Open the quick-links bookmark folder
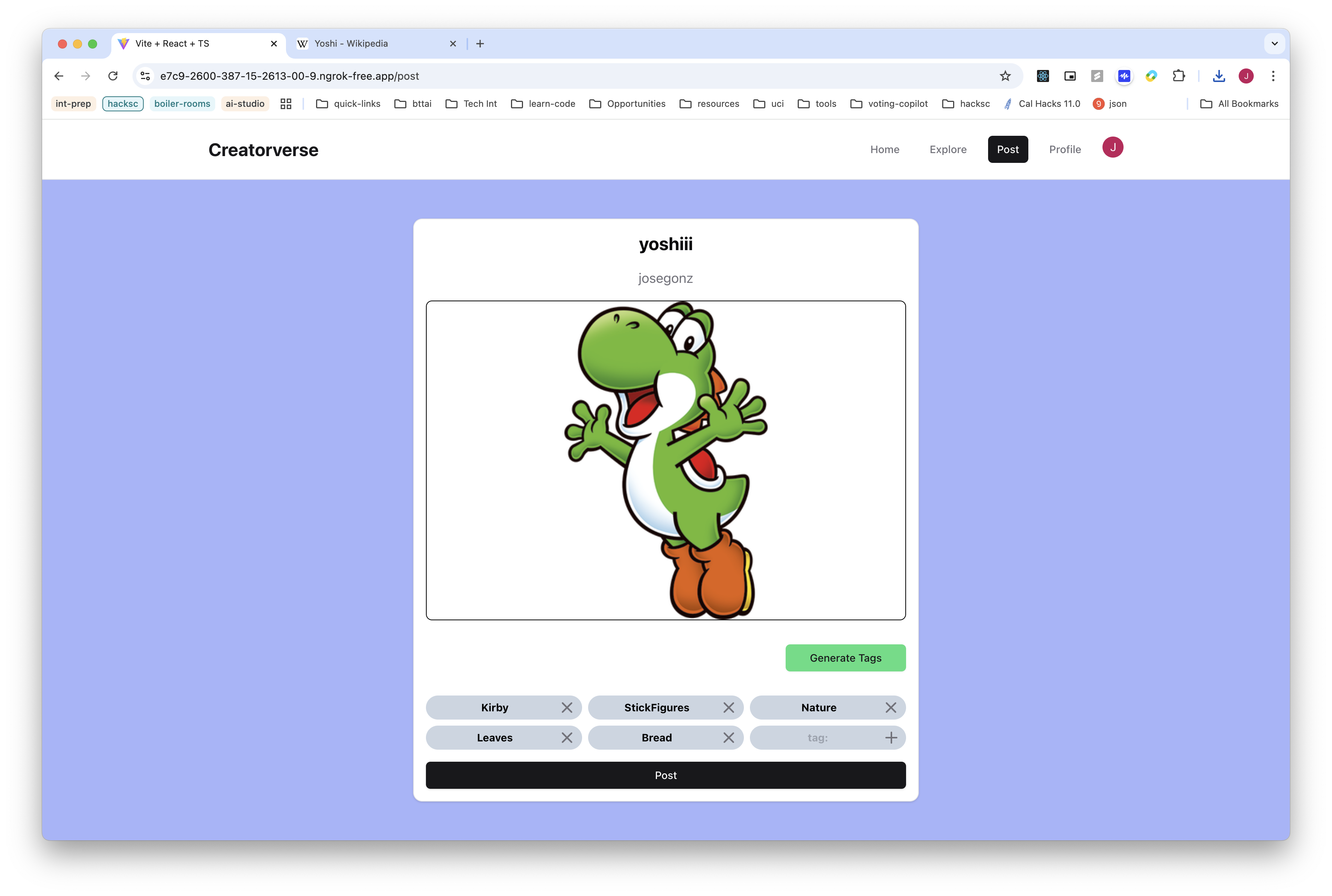Screen dimensions: 1332x896 point(348,103)
